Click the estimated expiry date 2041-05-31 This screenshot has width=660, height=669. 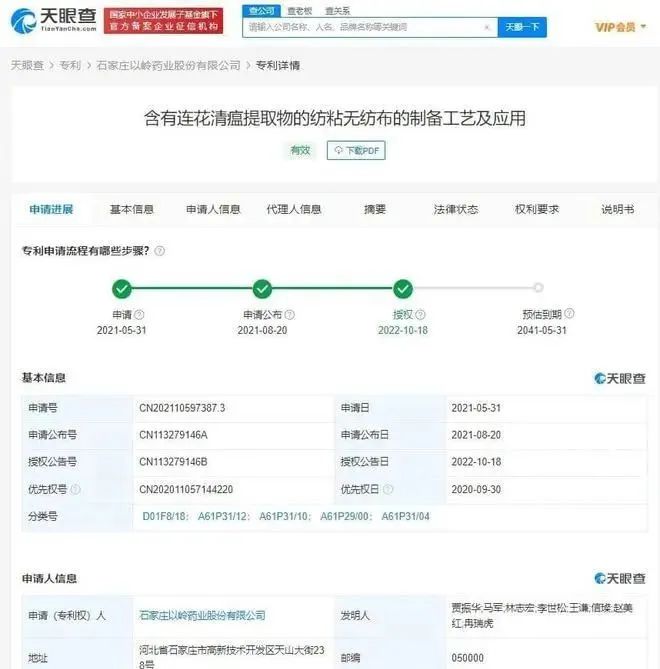click(x=542, y=330)
